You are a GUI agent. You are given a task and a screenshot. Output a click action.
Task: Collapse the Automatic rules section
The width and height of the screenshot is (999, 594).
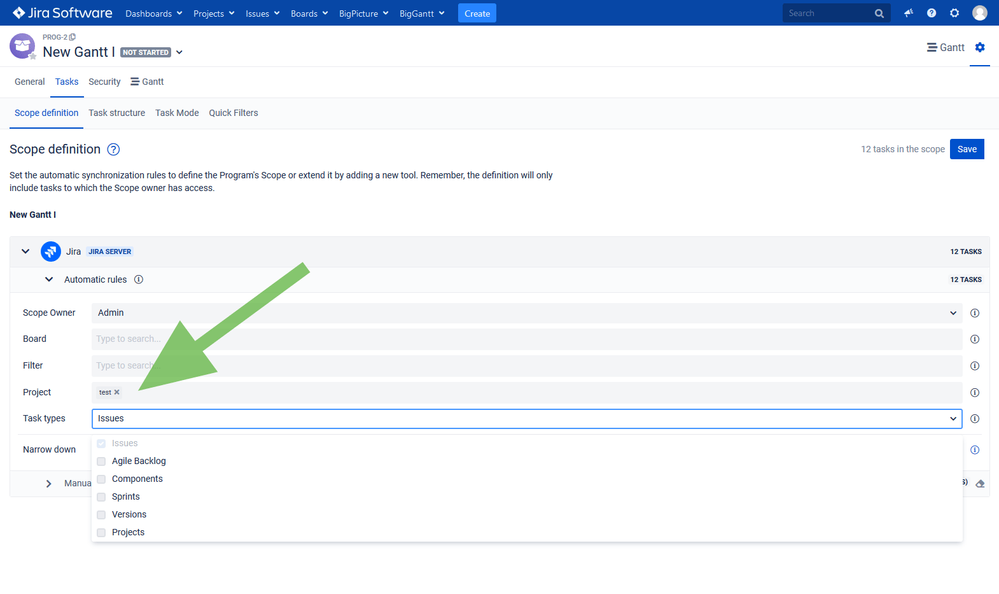pyautogui.click(x=49, y=280)
